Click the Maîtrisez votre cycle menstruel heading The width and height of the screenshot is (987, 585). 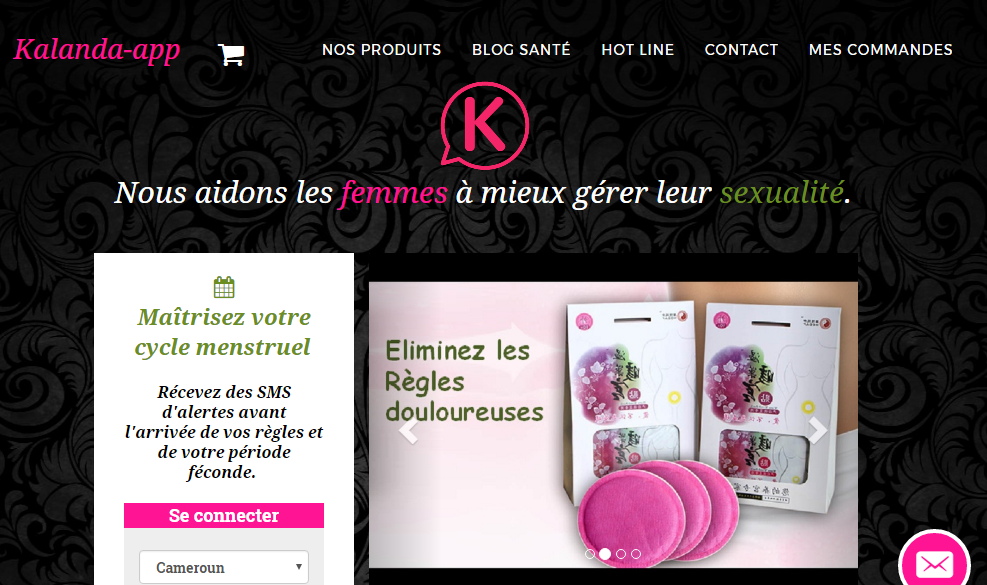coord(223,332)
